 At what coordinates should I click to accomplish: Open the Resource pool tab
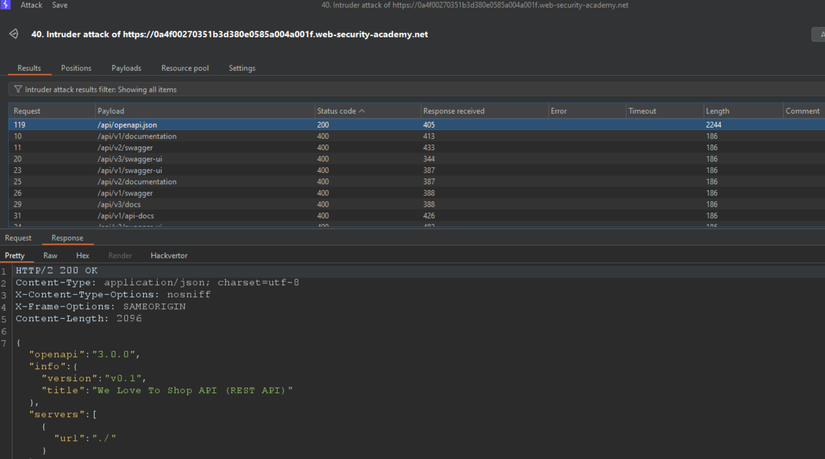tap(185, 68)
